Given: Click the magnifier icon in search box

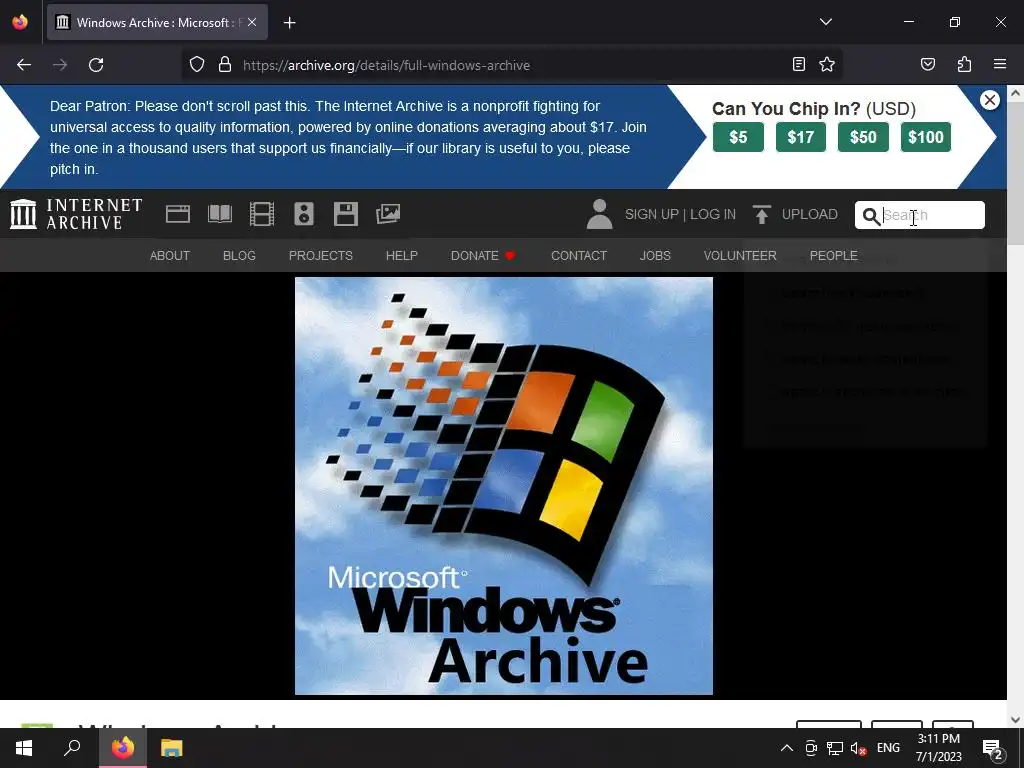Looking at the screenshot, I should coord(871,216).
